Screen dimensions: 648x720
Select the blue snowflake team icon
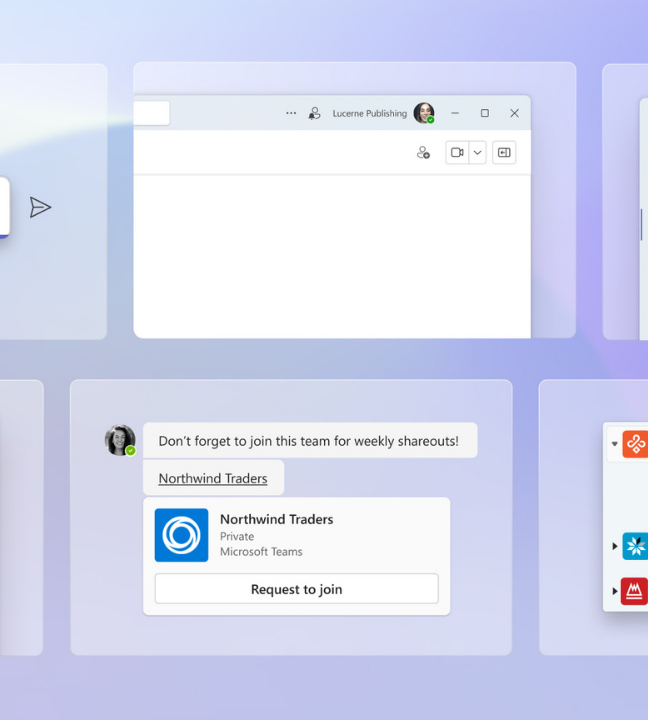[636, 546]
